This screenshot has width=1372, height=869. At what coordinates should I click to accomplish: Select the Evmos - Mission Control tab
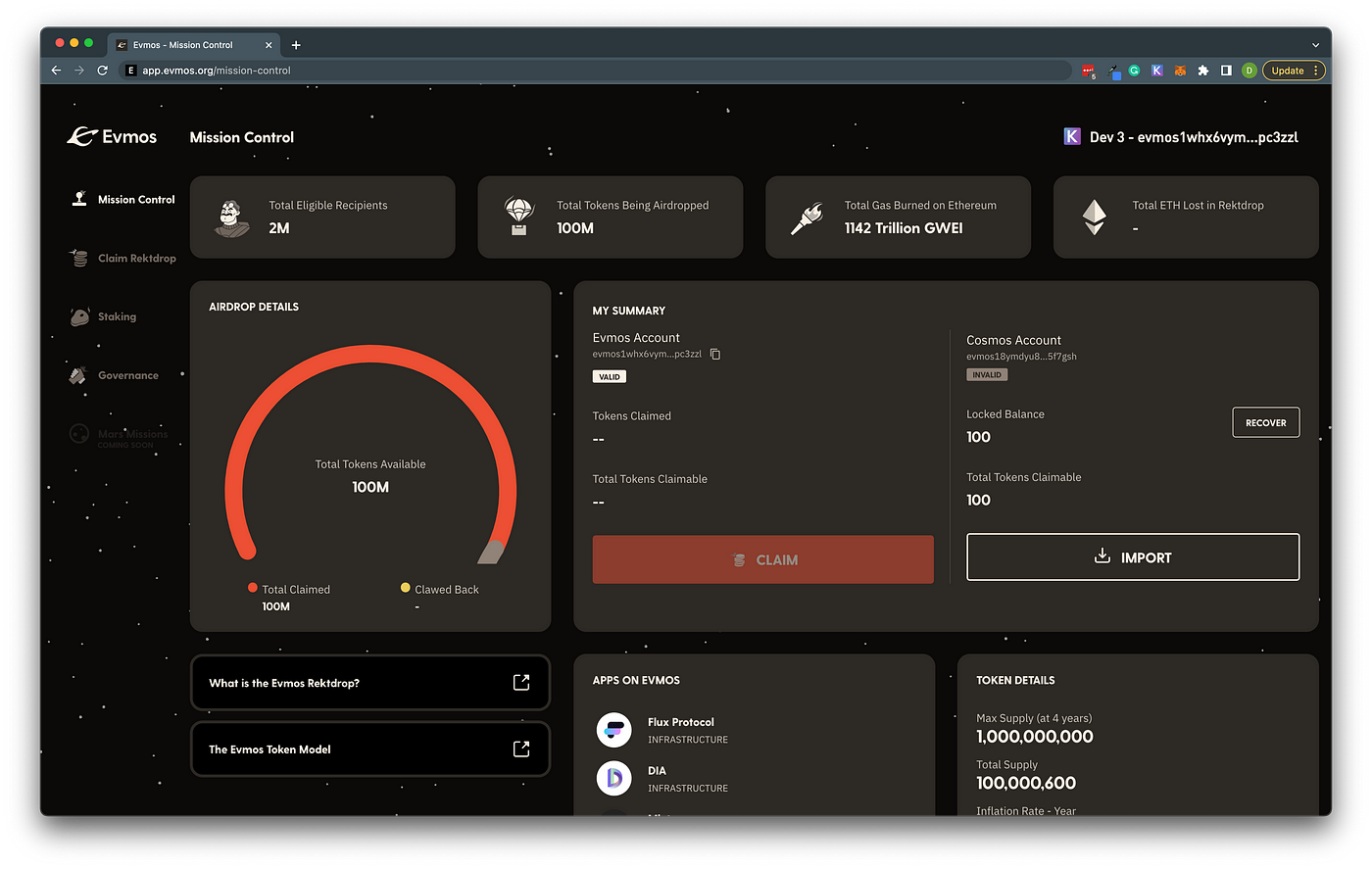(194, 45)
